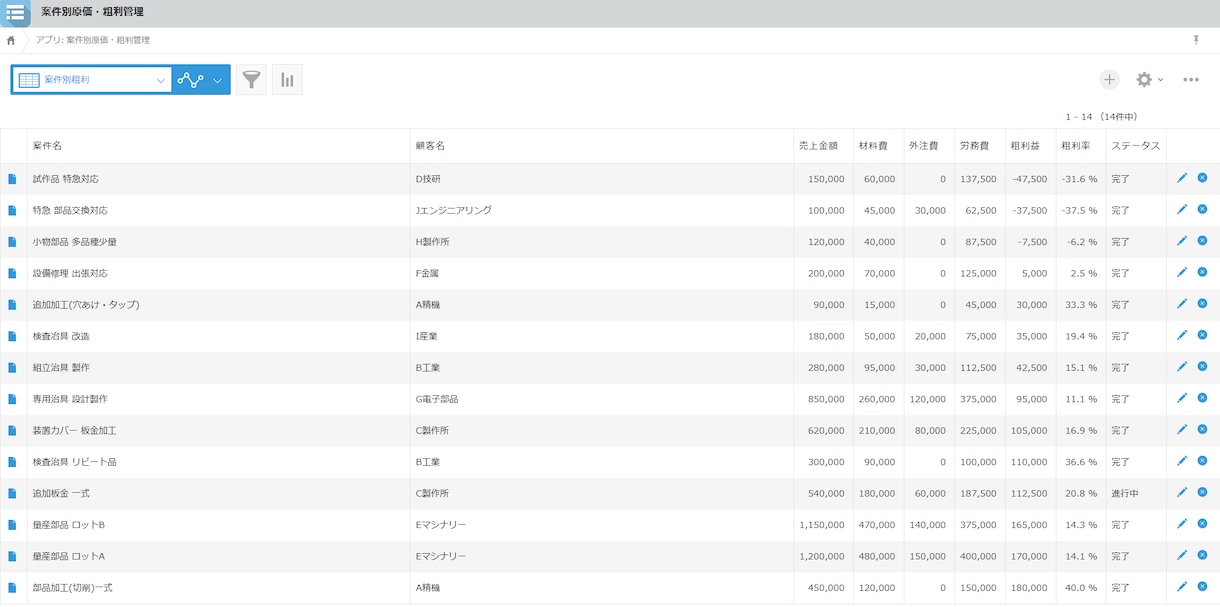Viewport: 1220px width, 607px height.
Task: Click the 検査治具 リピート品 project name
Action: 75,462
